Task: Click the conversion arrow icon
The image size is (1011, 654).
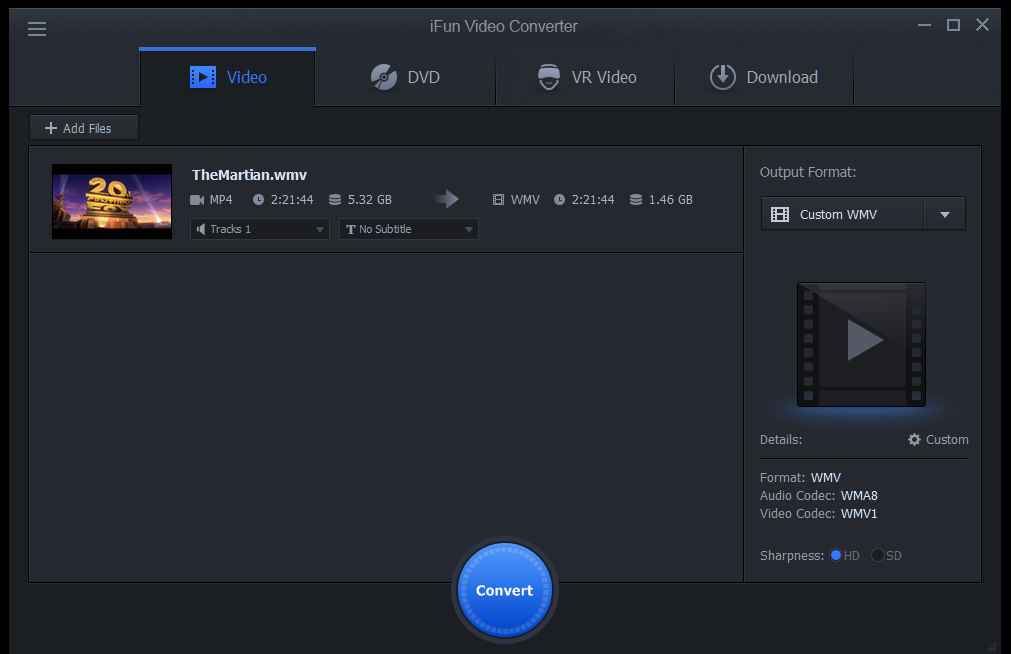Action: [446, 199]
